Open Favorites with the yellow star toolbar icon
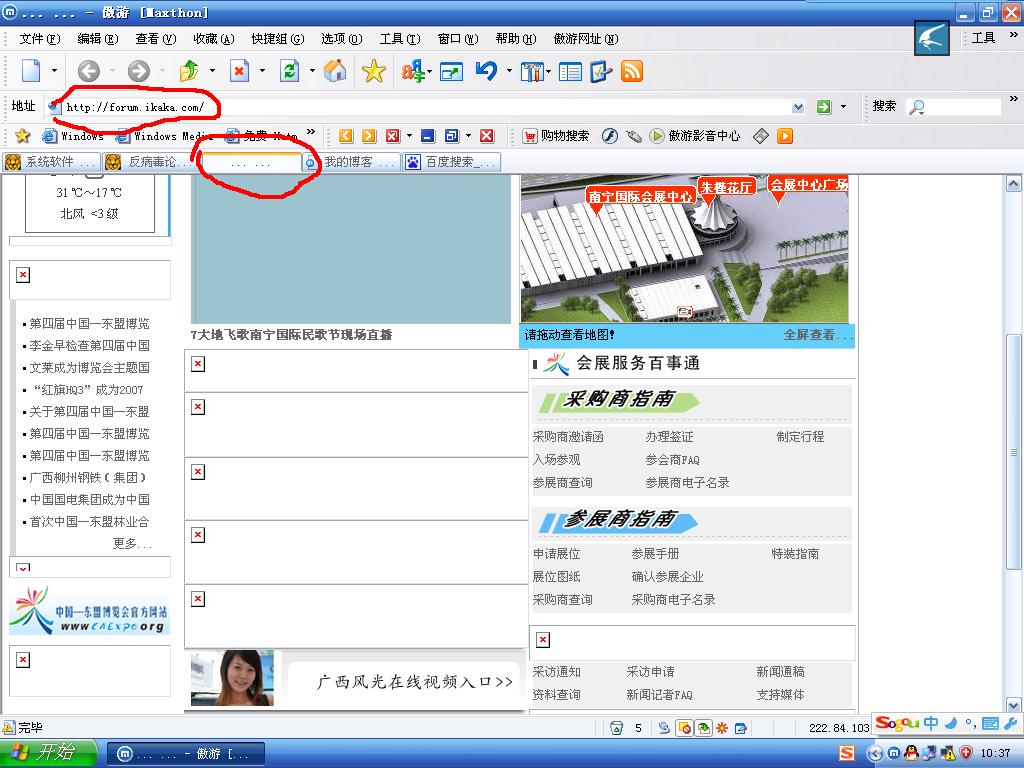 [x=374, y=71]
